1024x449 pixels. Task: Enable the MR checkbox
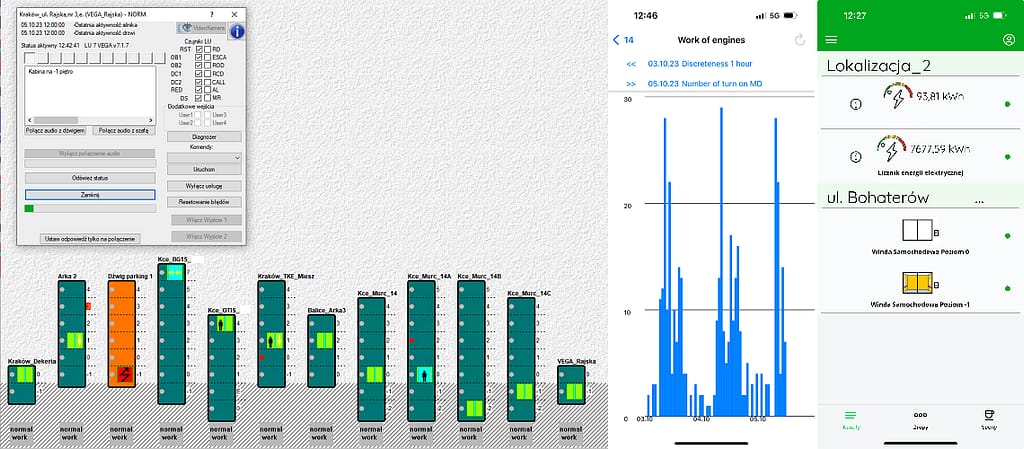tap(208, 98)
